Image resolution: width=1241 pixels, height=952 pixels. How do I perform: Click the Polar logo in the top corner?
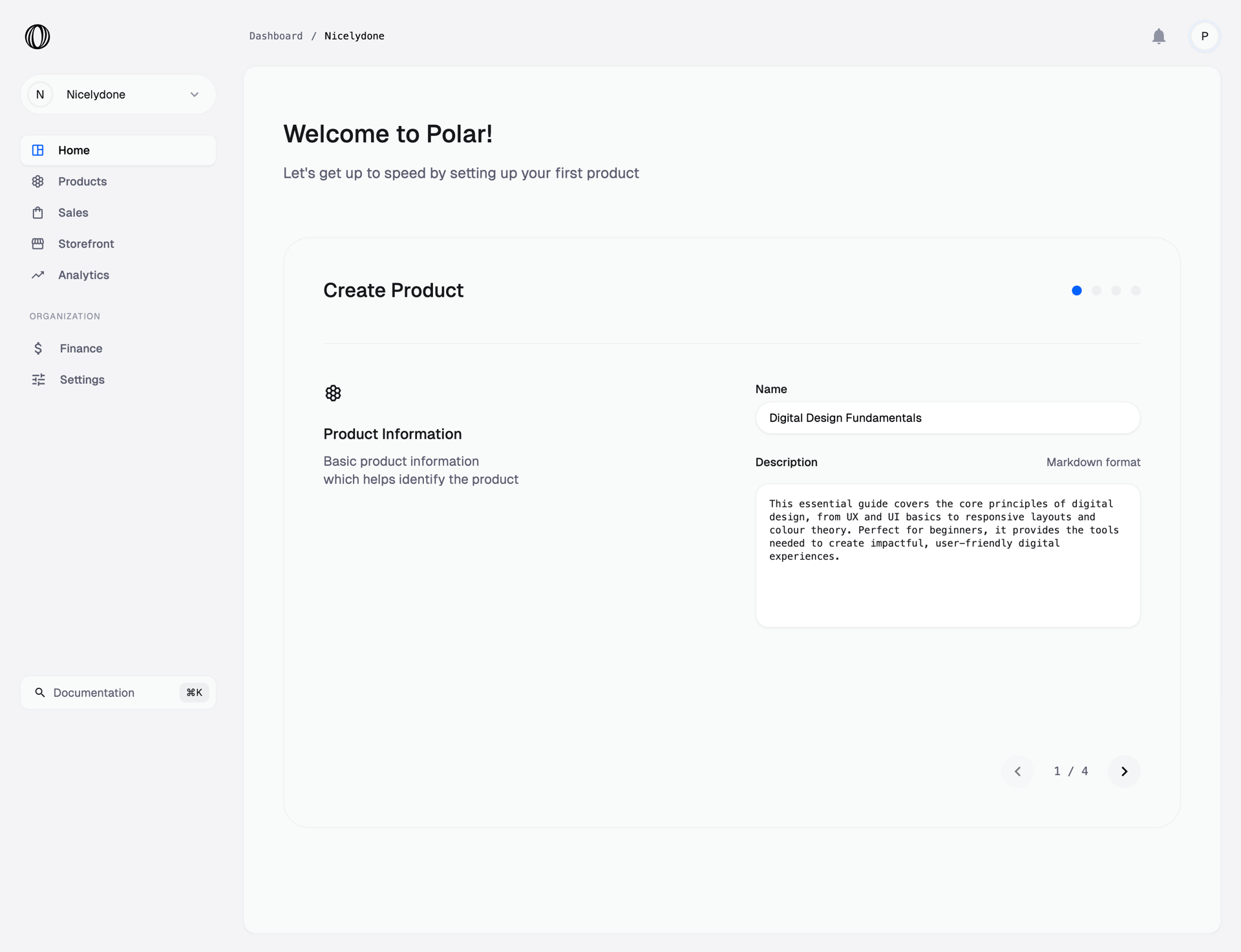[x=37, y=37]
